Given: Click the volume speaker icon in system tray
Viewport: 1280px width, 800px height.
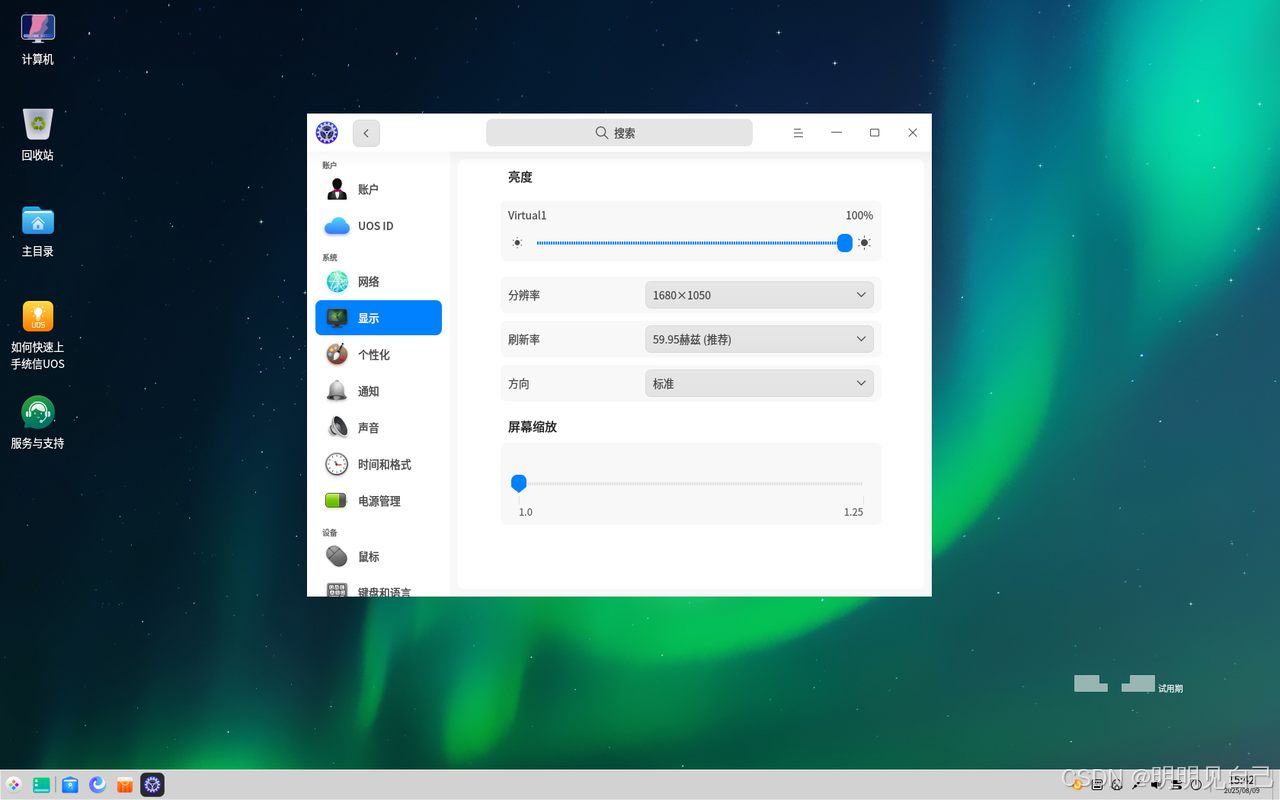Looking at the screenshot, I should [x=1156, y=785].
